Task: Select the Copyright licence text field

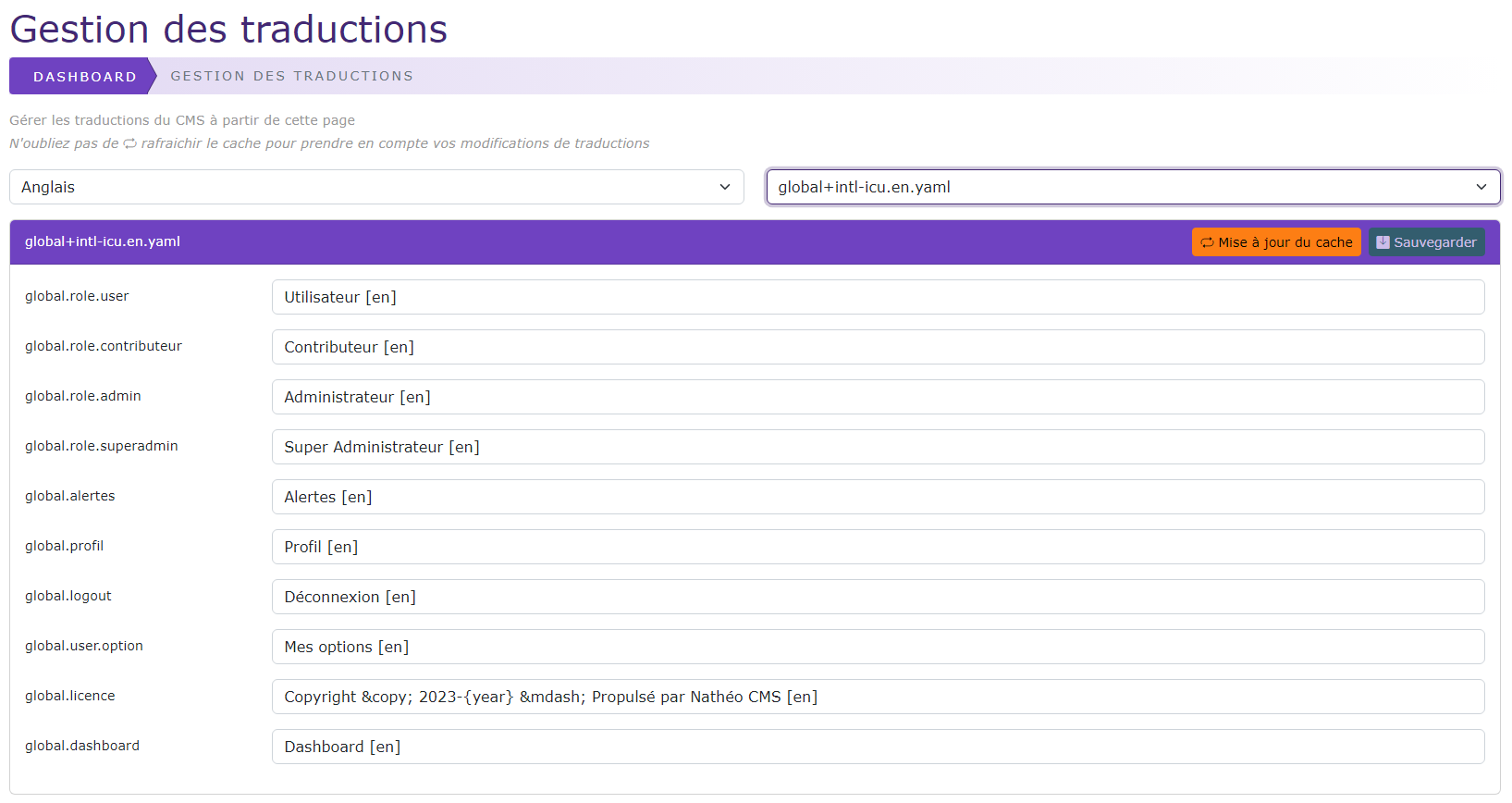Action: coord(878,697)
